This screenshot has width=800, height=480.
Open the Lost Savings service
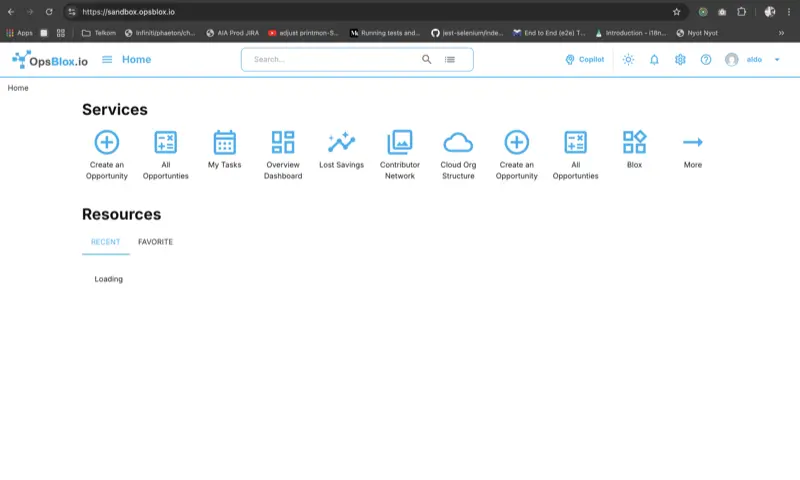coord(341,149)
